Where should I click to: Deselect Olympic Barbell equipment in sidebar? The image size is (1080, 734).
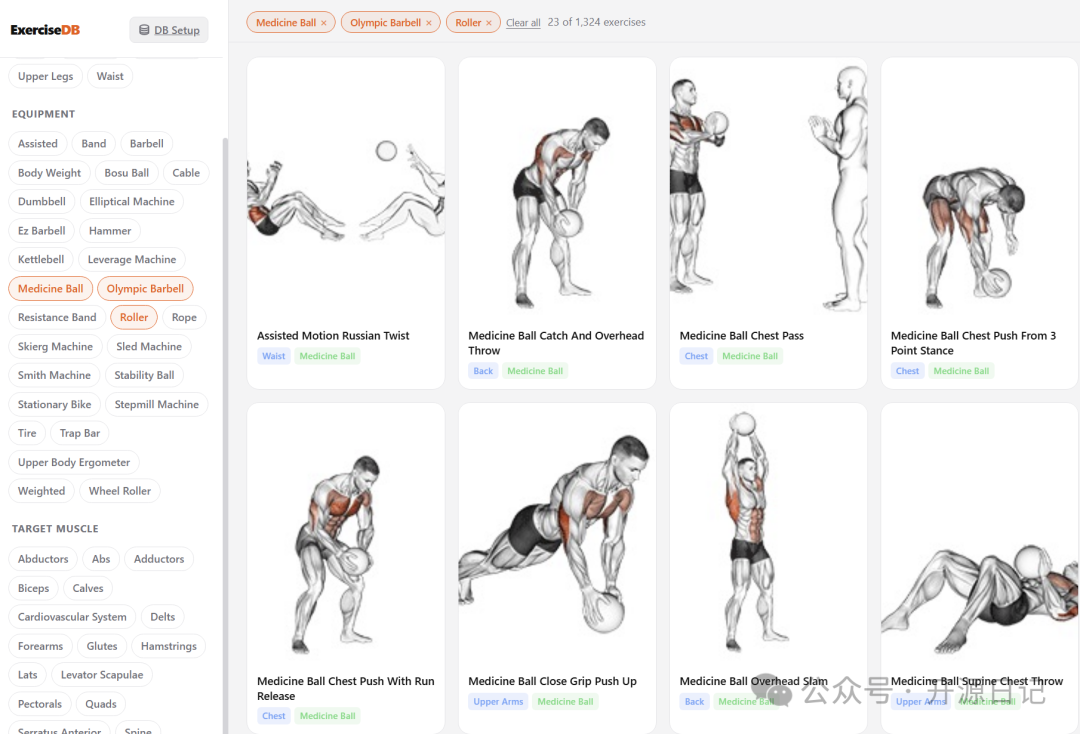(x=145, y=289)
